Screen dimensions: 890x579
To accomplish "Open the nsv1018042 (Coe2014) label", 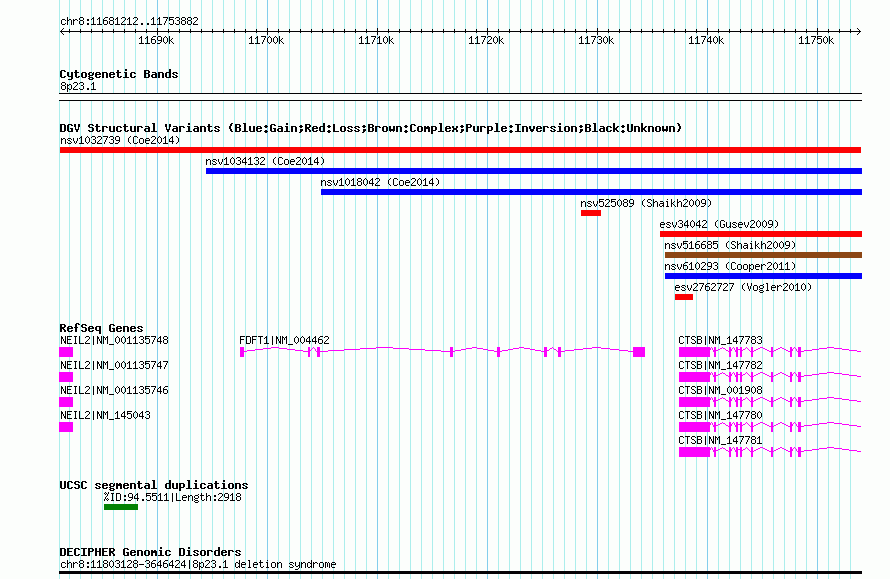I will point(380,182).
